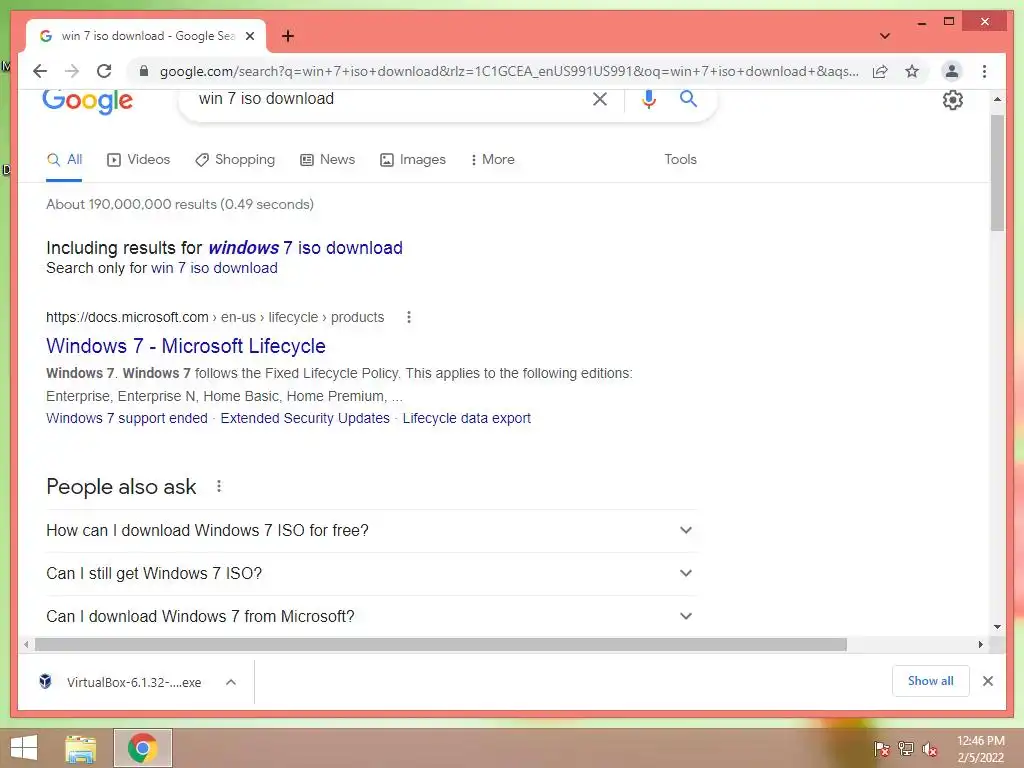Screen dimensions: 1024x768
Task: Click the vertical scrollbar down arrow
Action: 997,627
